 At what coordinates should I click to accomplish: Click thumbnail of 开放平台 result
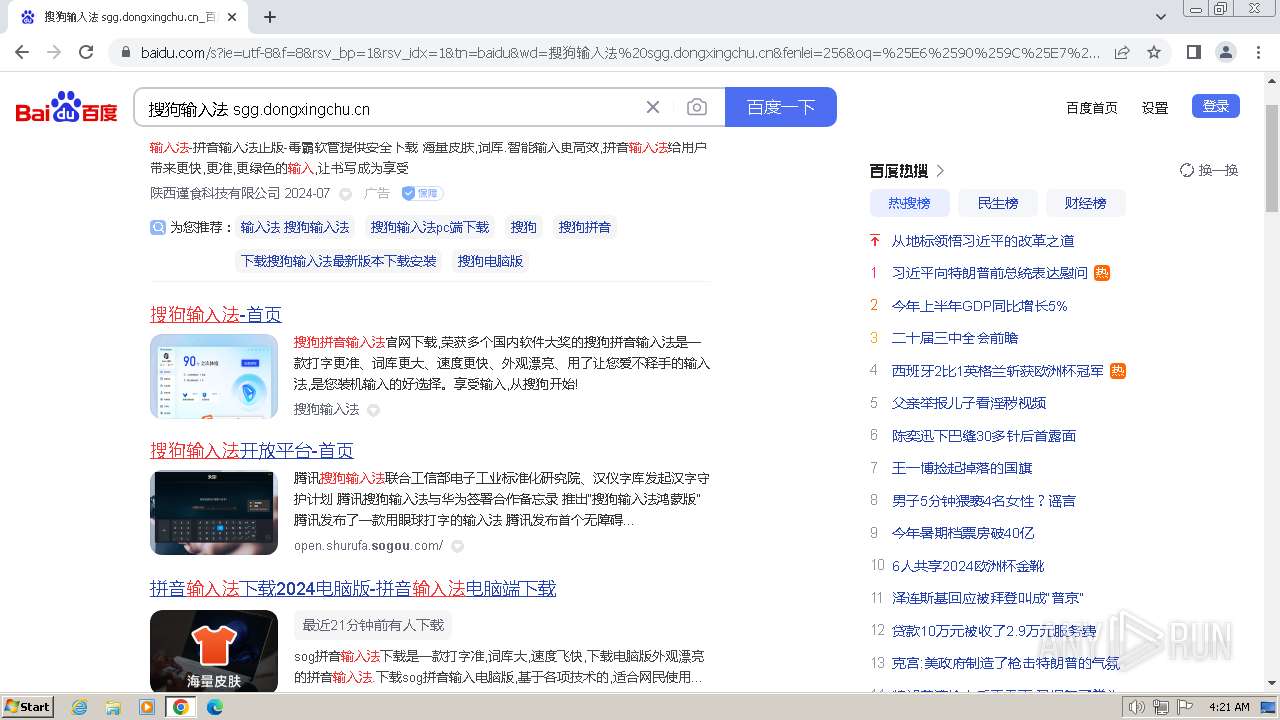(214, 512)
